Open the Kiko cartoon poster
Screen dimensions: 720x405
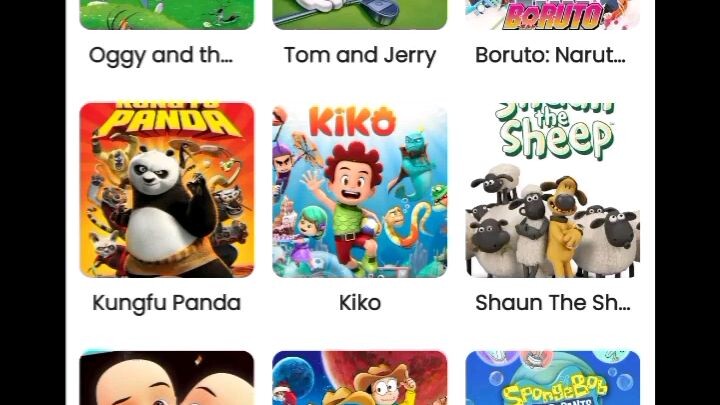pos(360,190)
